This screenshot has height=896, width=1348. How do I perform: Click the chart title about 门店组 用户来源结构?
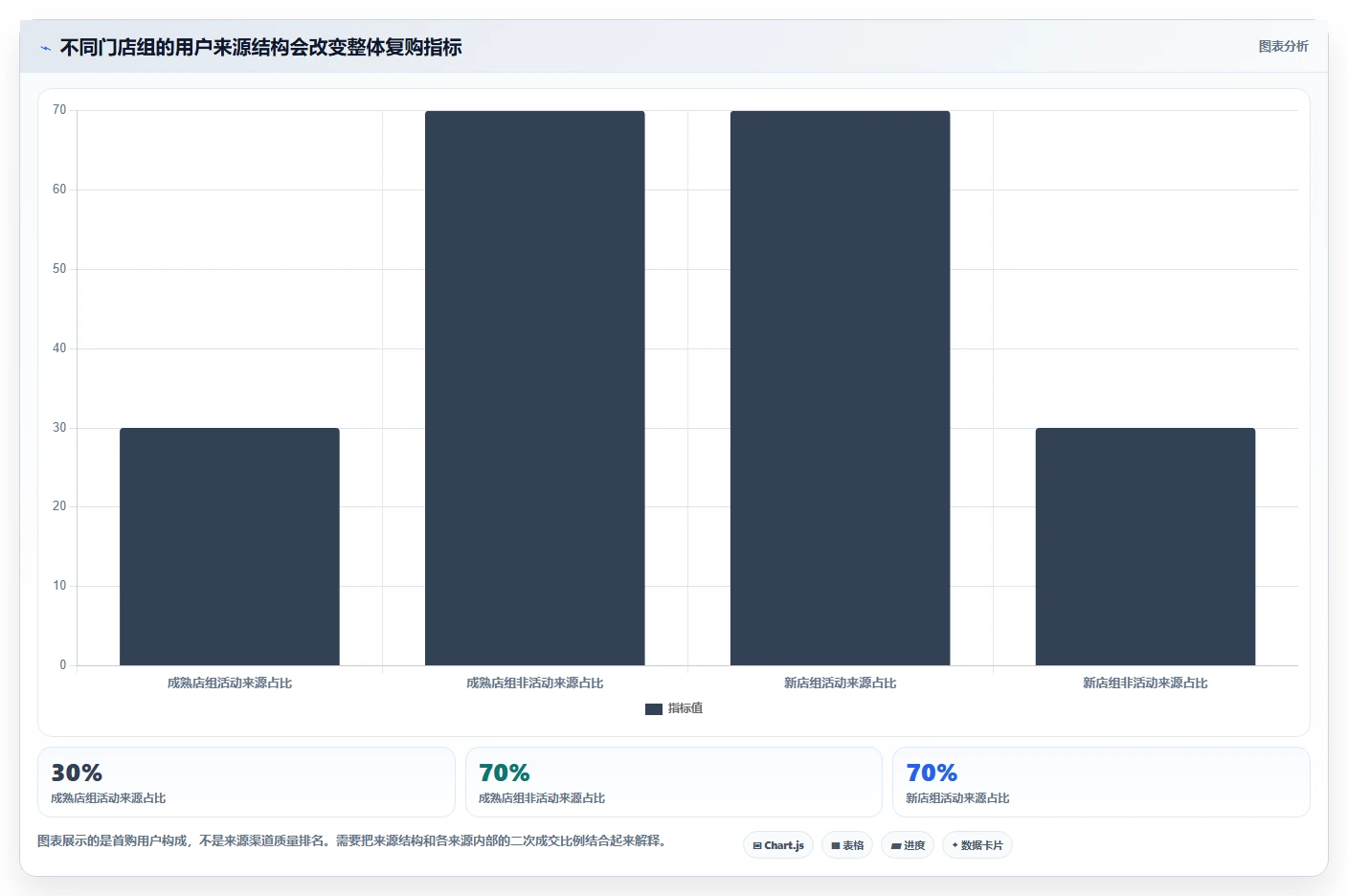[260, 47]
